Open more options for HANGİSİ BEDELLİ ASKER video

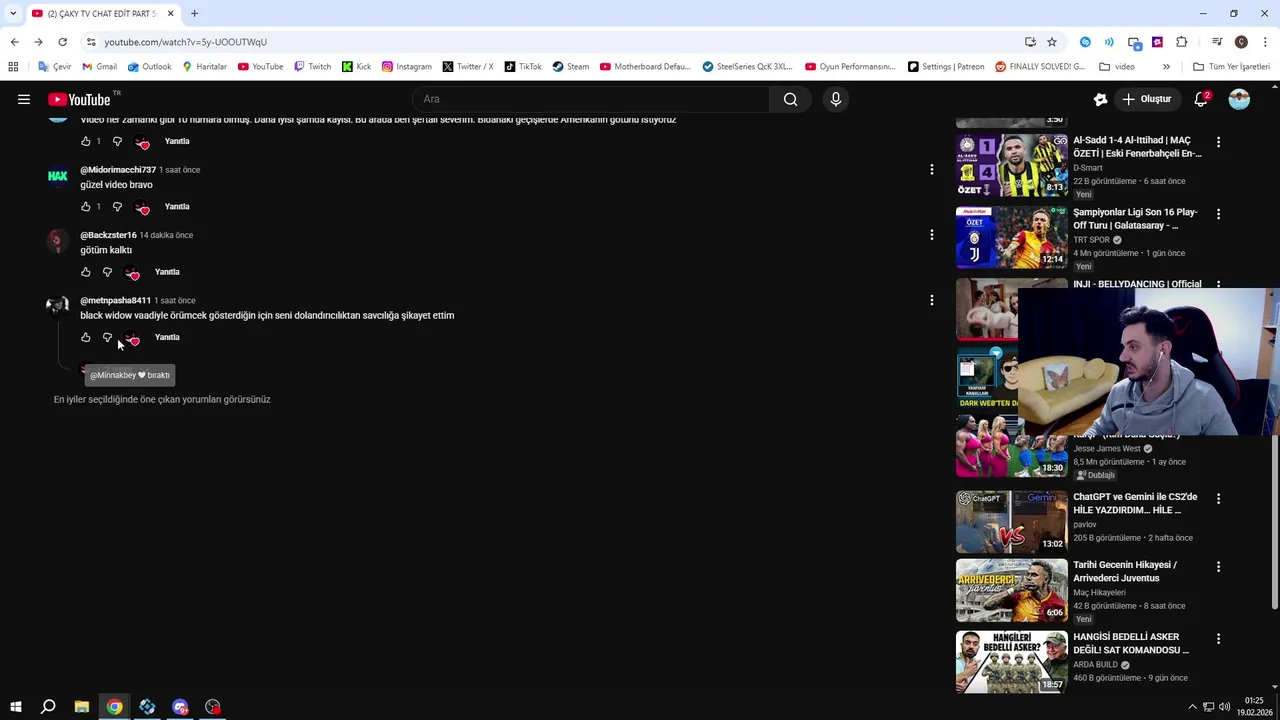1218,638
